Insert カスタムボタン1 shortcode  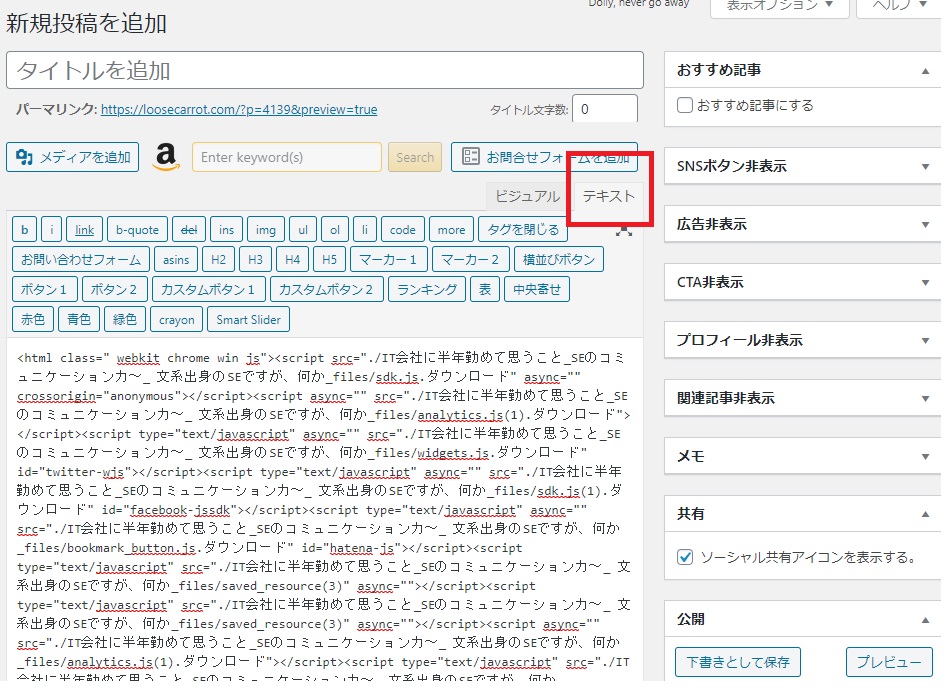(x=208, y=290)
